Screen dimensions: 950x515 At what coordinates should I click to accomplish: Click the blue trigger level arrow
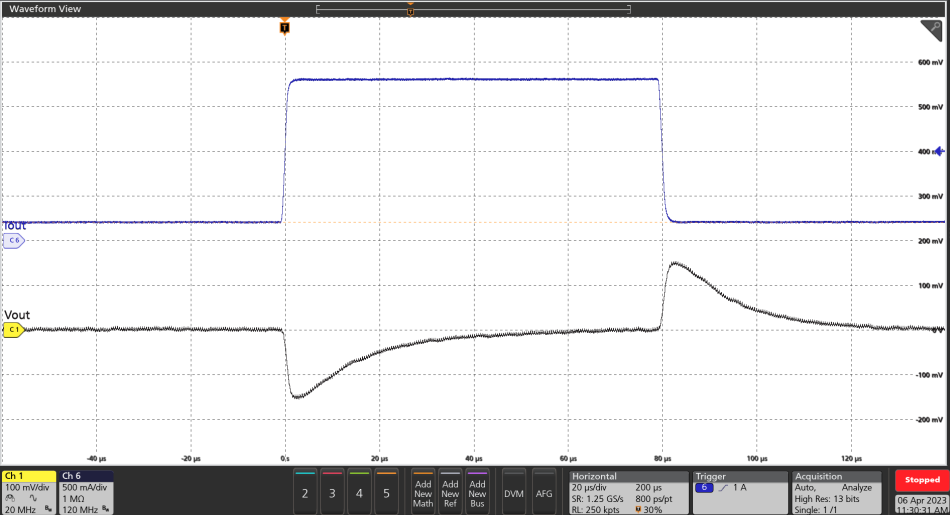(938, 152)
